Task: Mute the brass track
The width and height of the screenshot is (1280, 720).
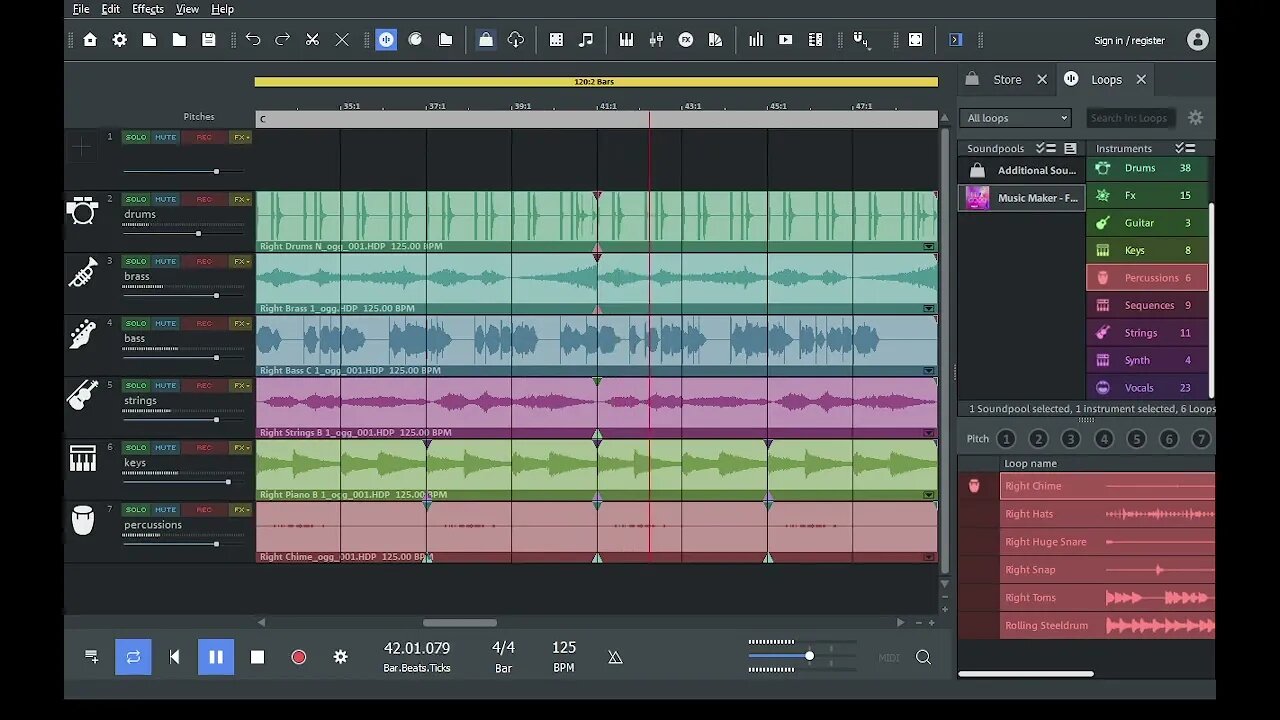Action: tap(165, 262)
